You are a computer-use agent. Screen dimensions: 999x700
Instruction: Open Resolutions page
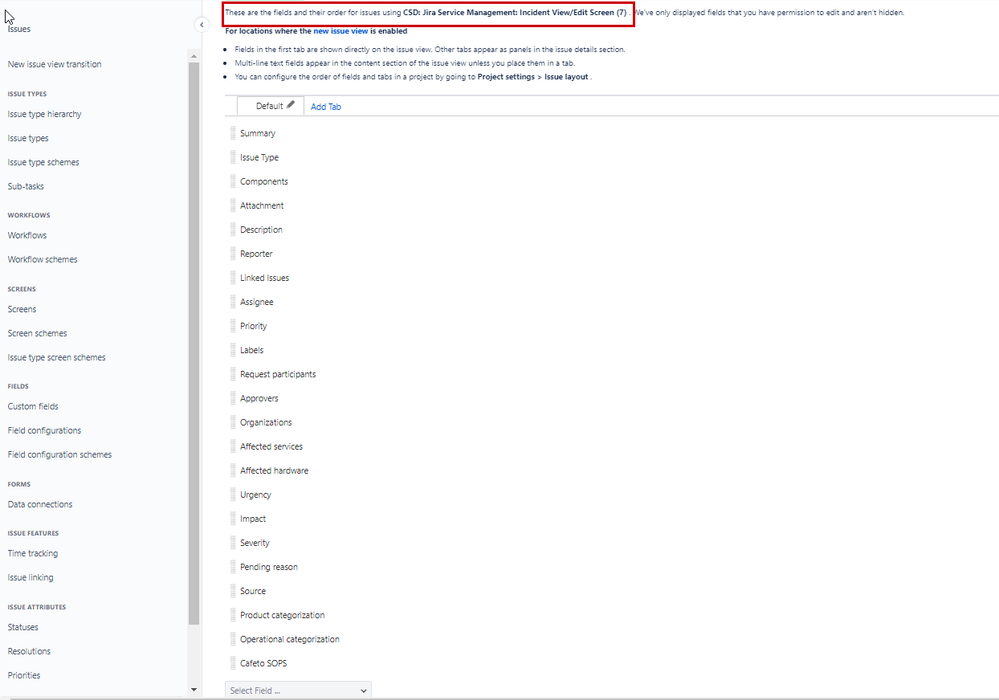coord(29,652)
